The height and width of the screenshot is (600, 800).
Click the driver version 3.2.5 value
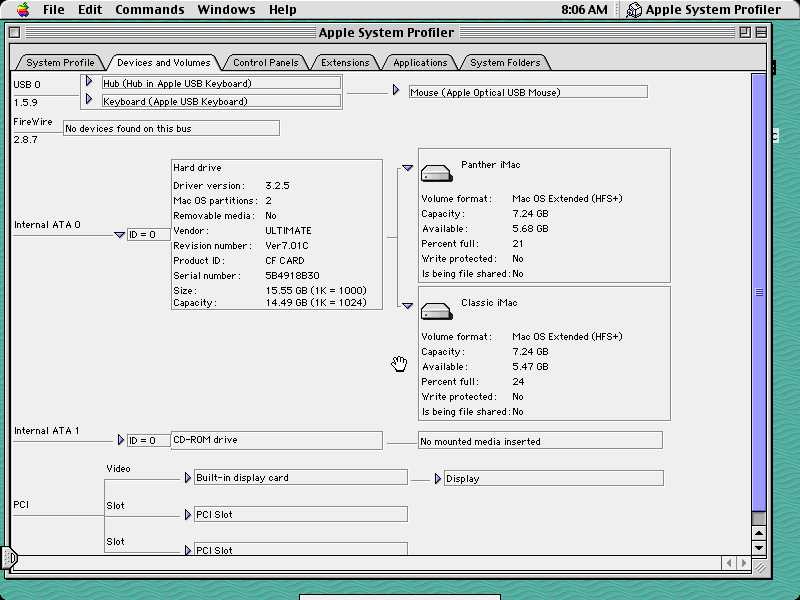[277, 186]
